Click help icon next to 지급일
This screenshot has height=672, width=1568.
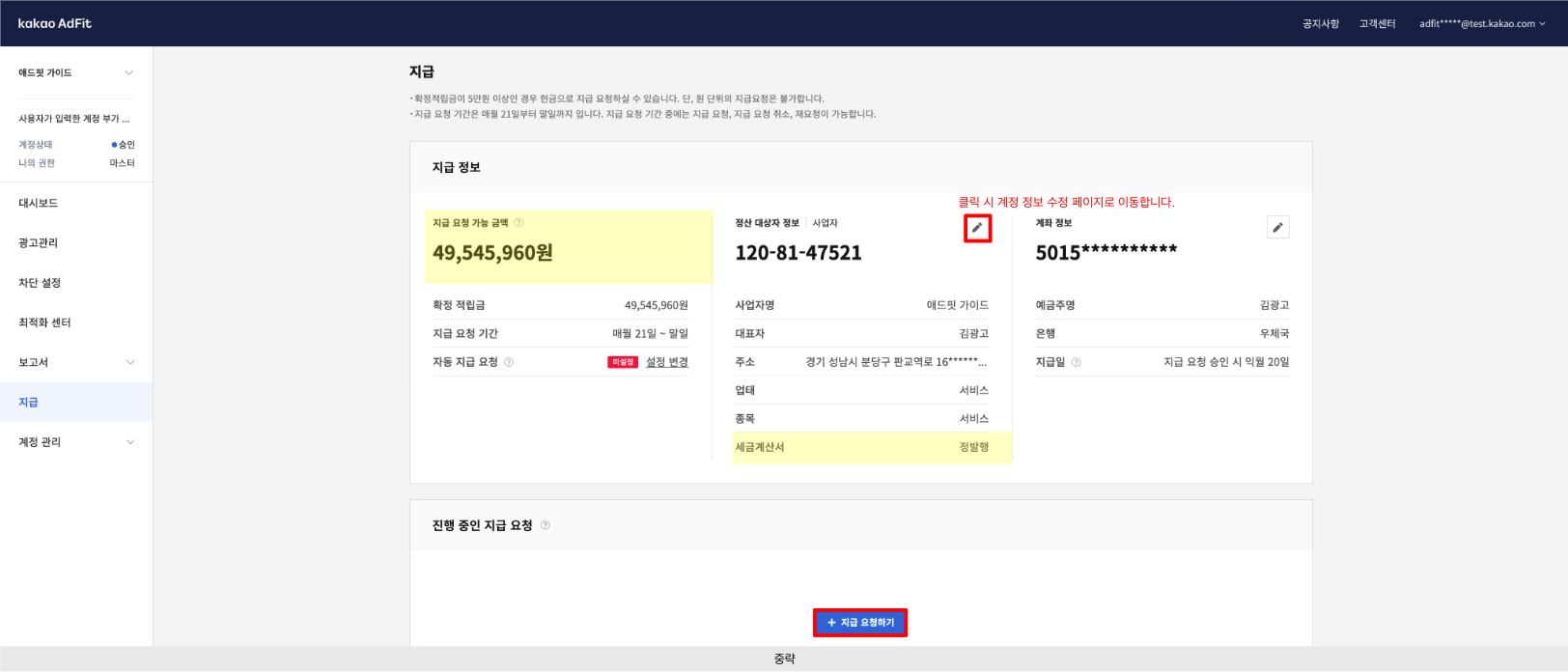(1076, 362)
